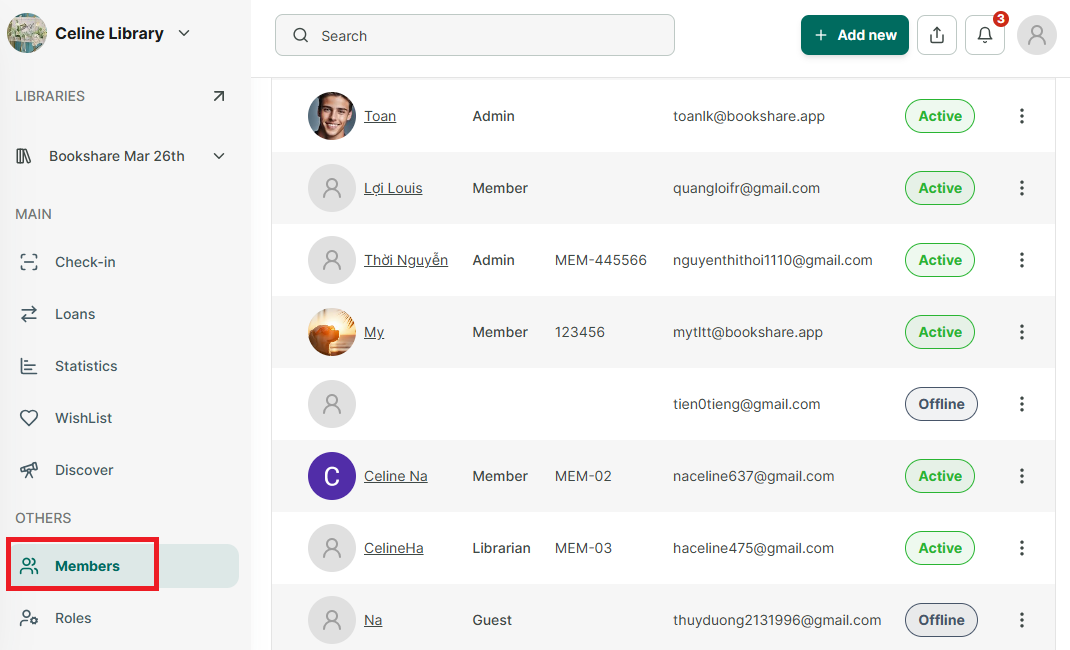Click the Celine Library logo image

(27, 33)
